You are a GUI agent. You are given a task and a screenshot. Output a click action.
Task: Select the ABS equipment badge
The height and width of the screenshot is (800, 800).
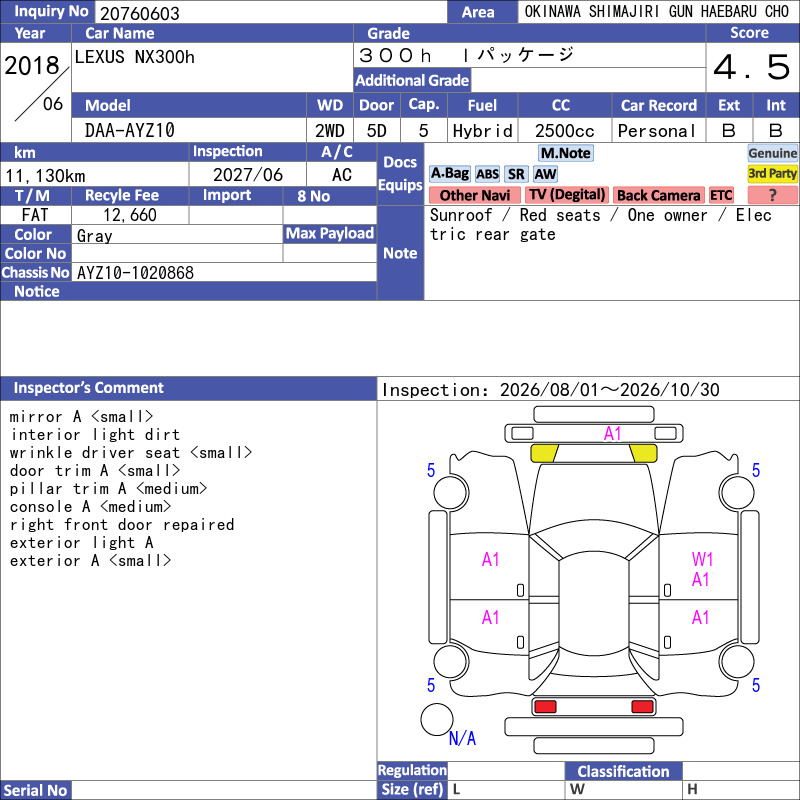[x=487, y=174]
